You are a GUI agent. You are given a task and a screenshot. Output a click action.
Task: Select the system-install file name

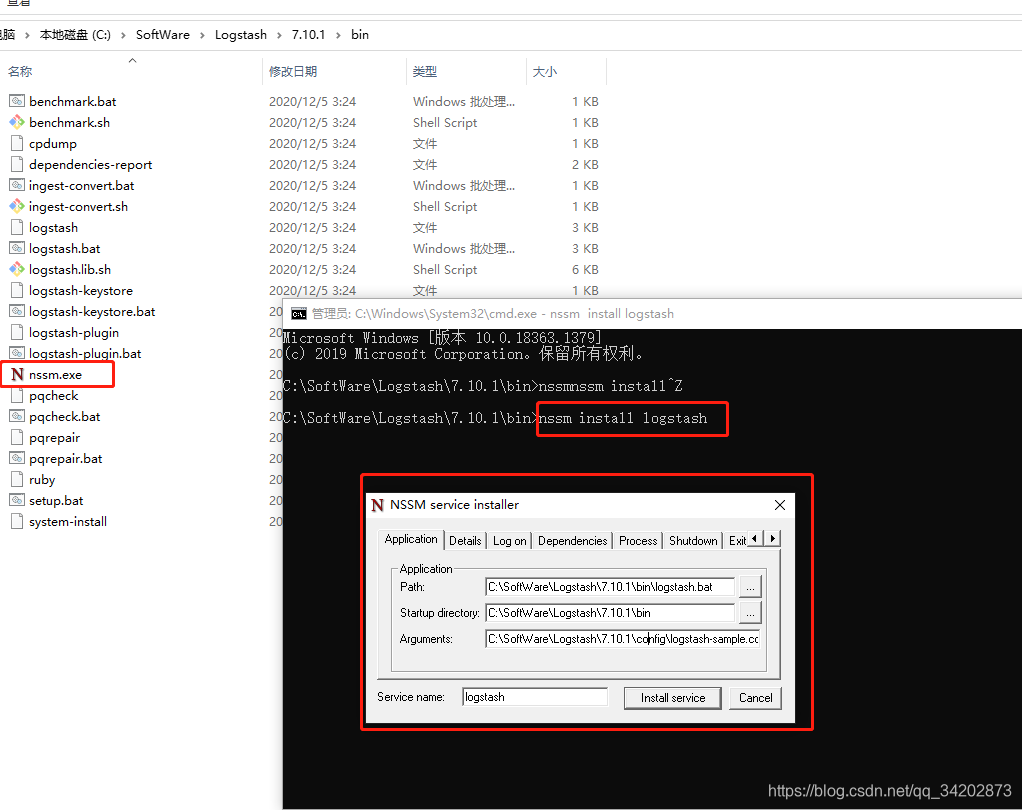pyautogui.click(x=68, y=521)
